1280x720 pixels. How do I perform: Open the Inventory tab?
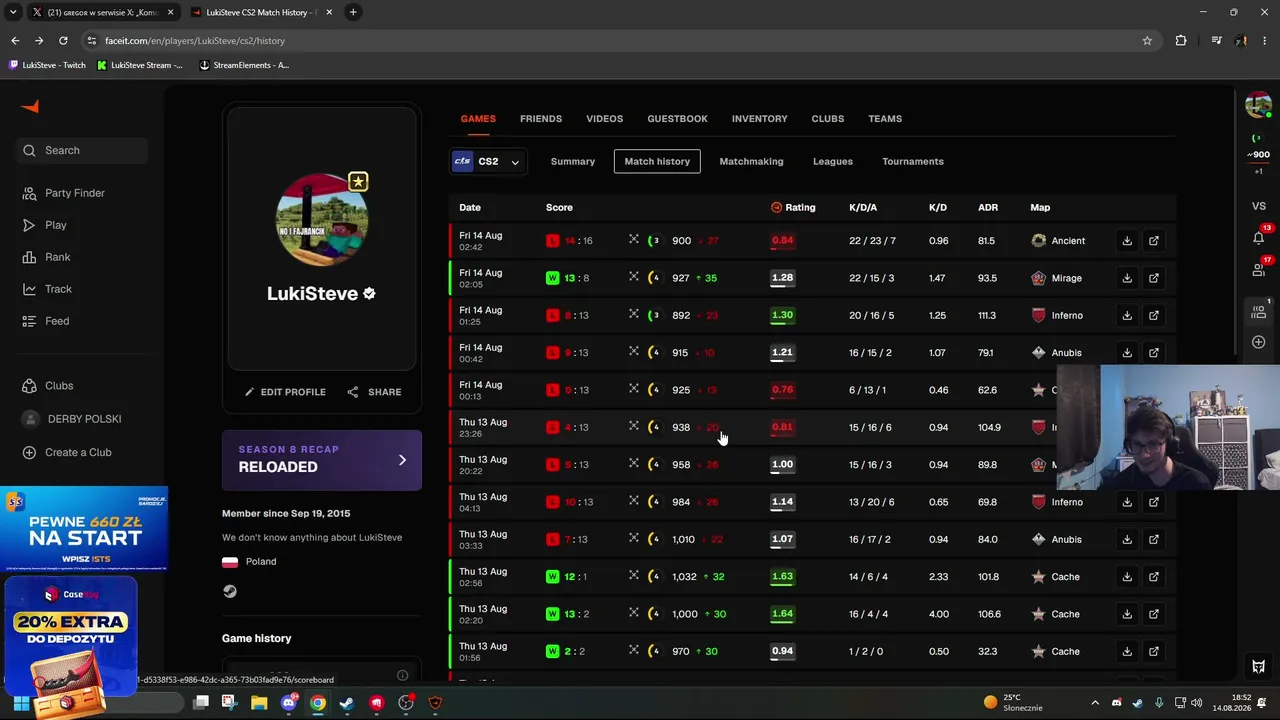coord(759,119)
